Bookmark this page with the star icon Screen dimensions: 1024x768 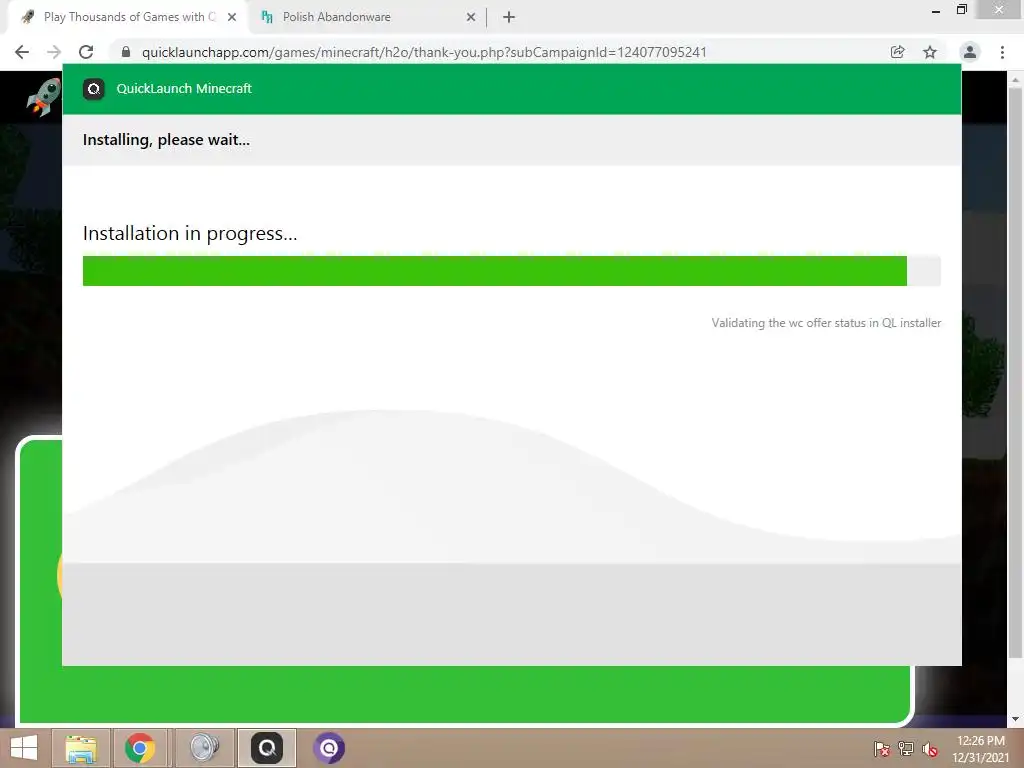[x=930, y=52]
